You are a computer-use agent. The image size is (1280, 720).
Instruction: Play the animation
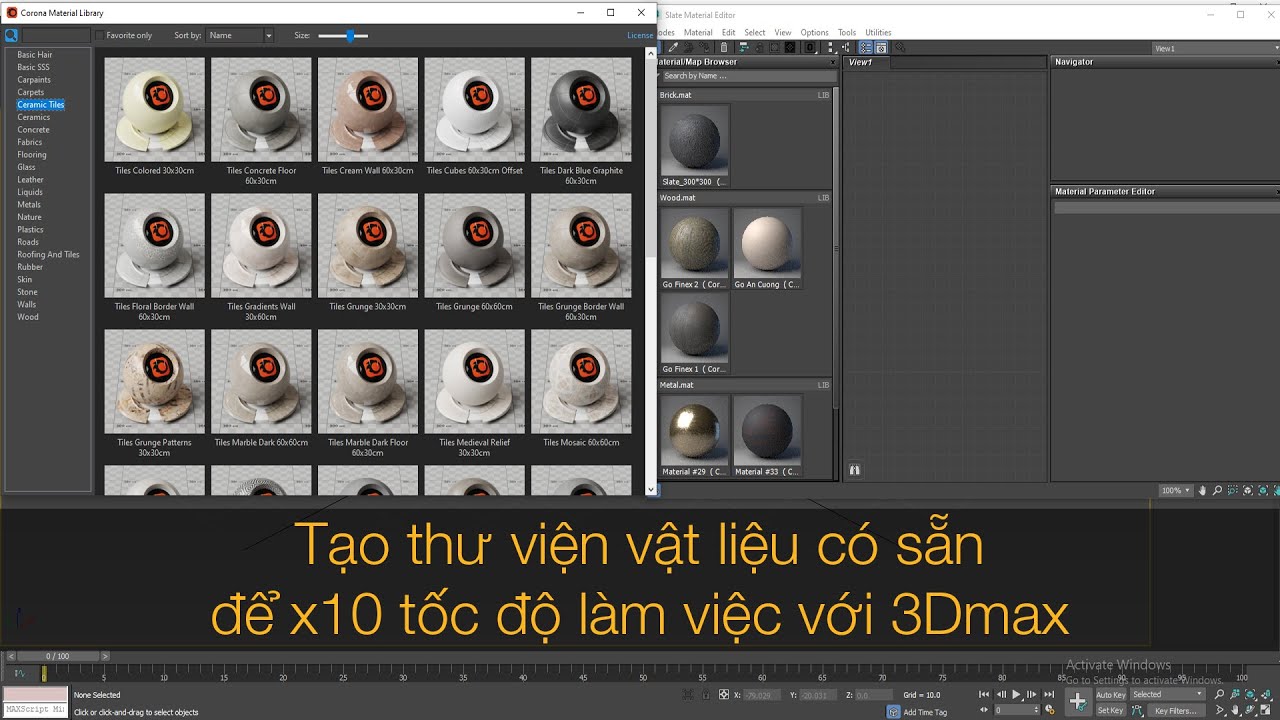click(1016, 694)
